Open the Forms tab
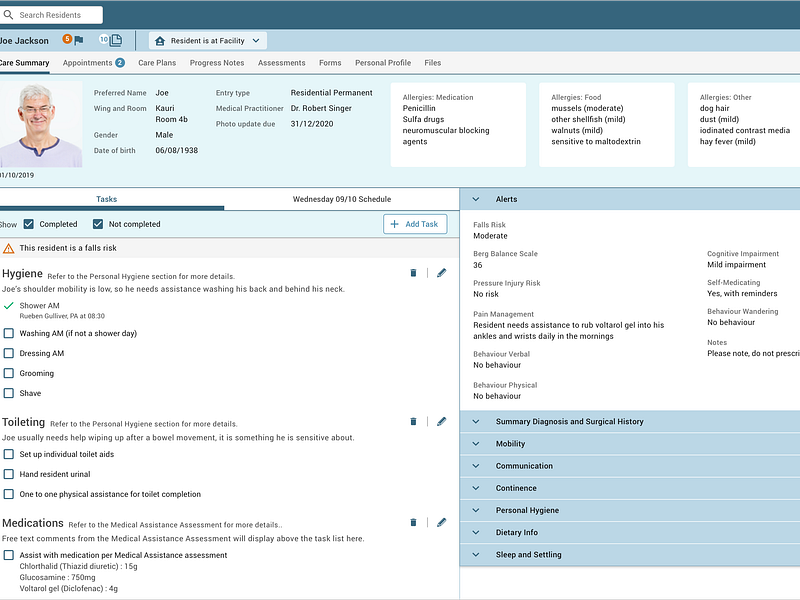 point(330,63)
